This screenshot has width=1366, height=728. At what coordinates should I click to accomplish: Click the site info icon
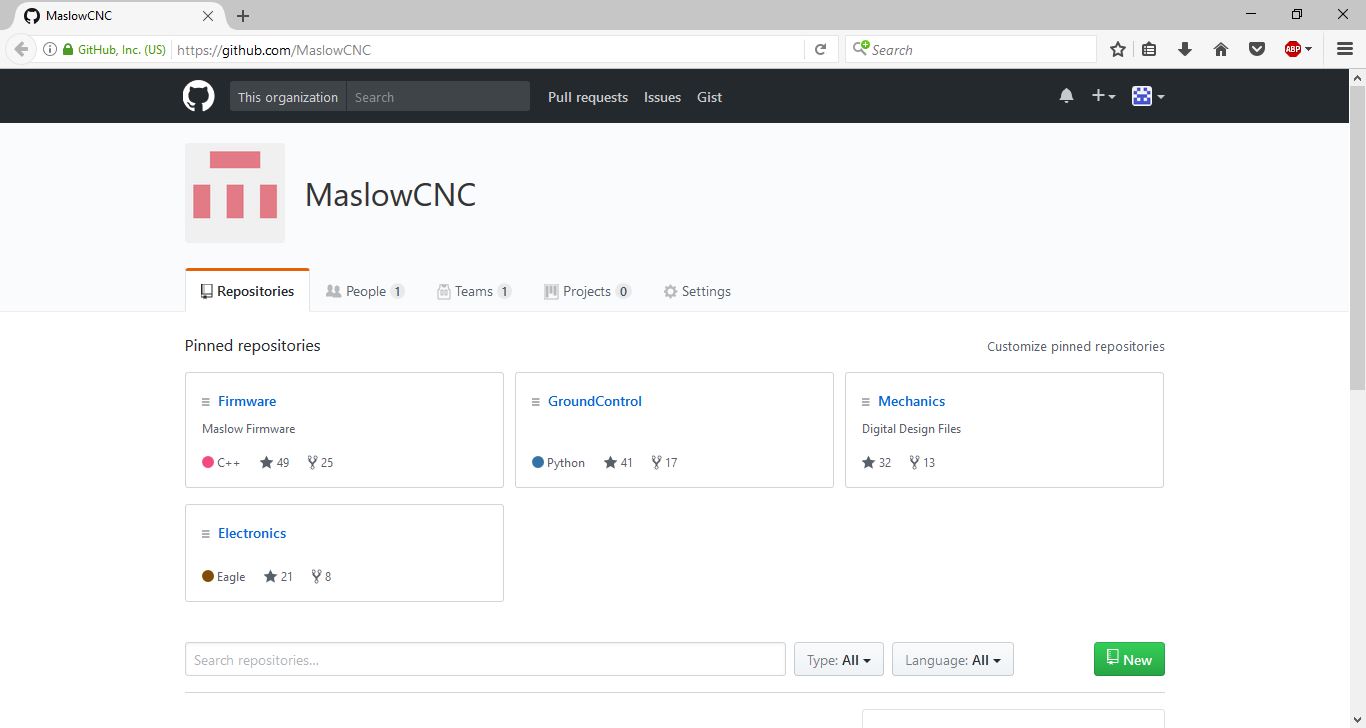click(49, 49)
